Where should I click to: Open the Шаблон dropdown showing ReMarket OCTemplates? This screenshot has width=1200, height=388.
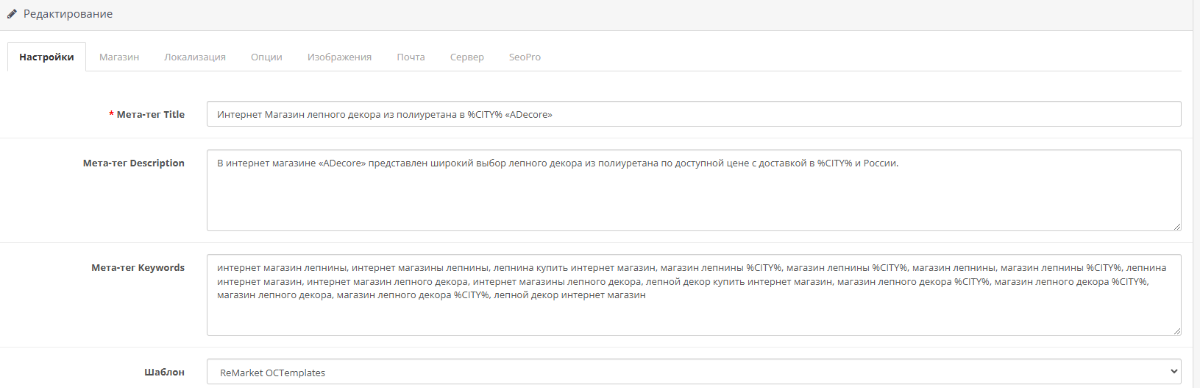point(694,372)
